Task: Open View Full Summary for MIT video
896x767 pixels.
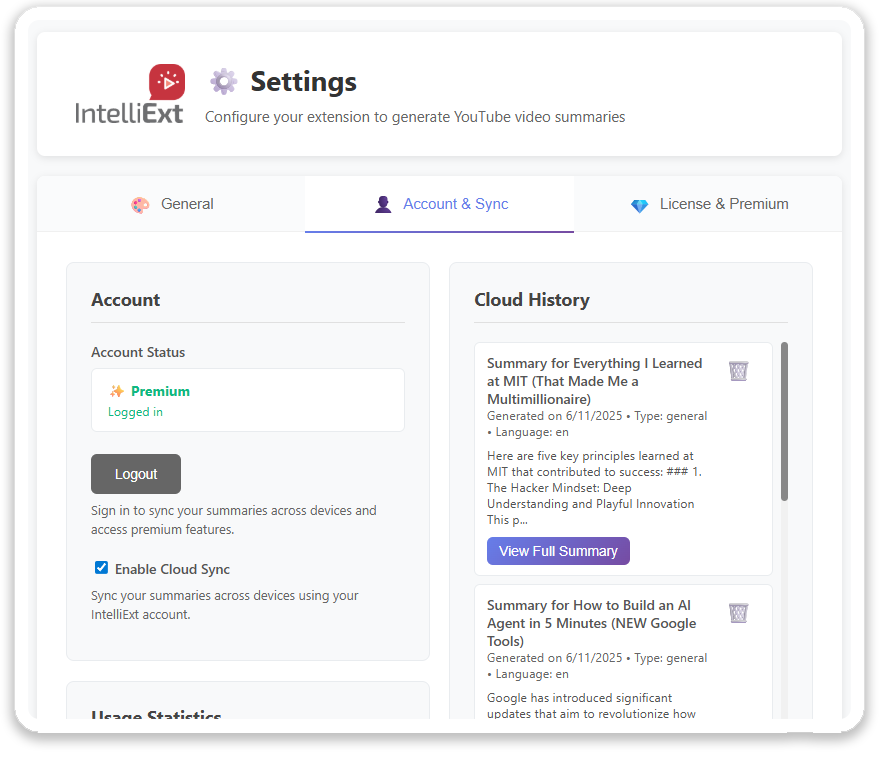Action: 558,551
